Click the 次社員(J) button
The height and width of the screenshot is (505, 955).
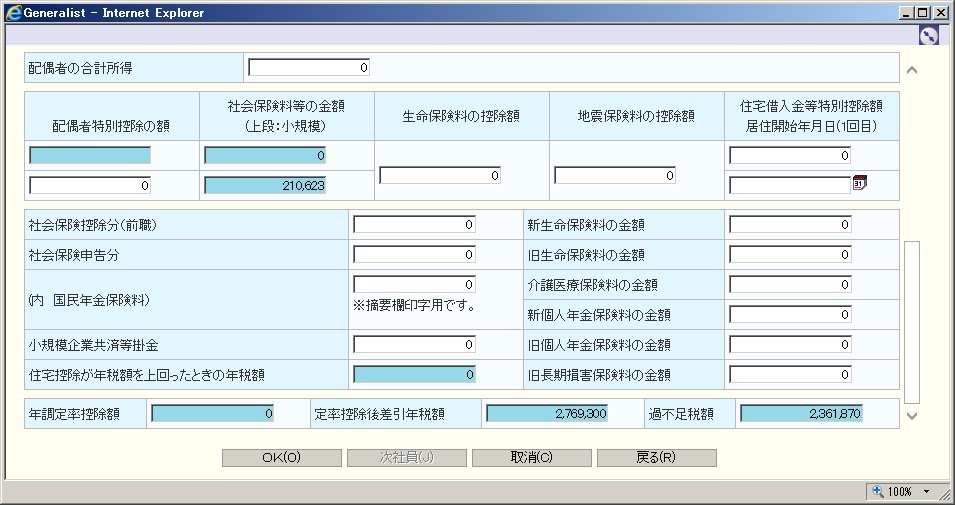pos(407,457)
